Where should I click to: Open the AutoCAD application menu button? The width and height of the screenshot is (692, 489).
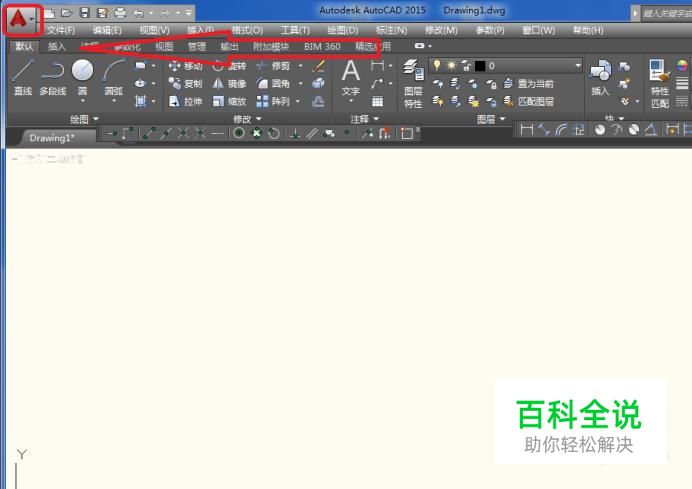pyautogui.click(x=21, y=19)
